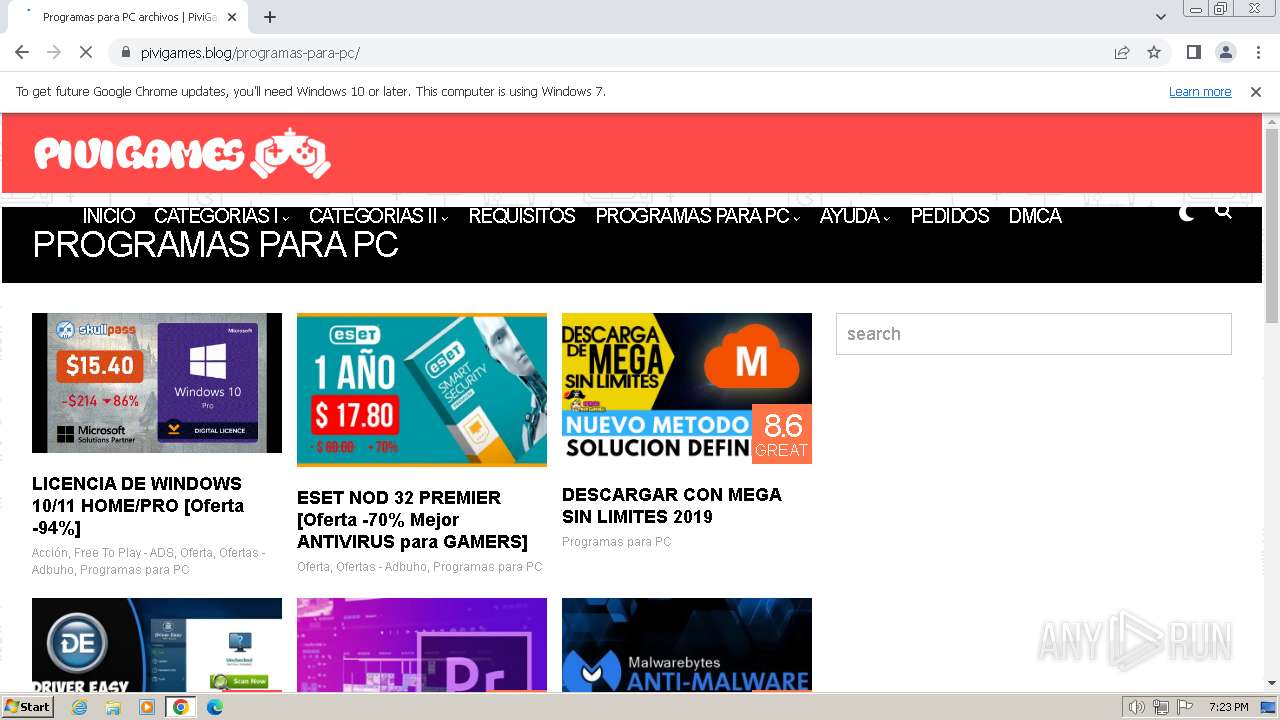Stop page loading button
The image size is (1280, 720).
pyautogui.click(x=86, y=52)
